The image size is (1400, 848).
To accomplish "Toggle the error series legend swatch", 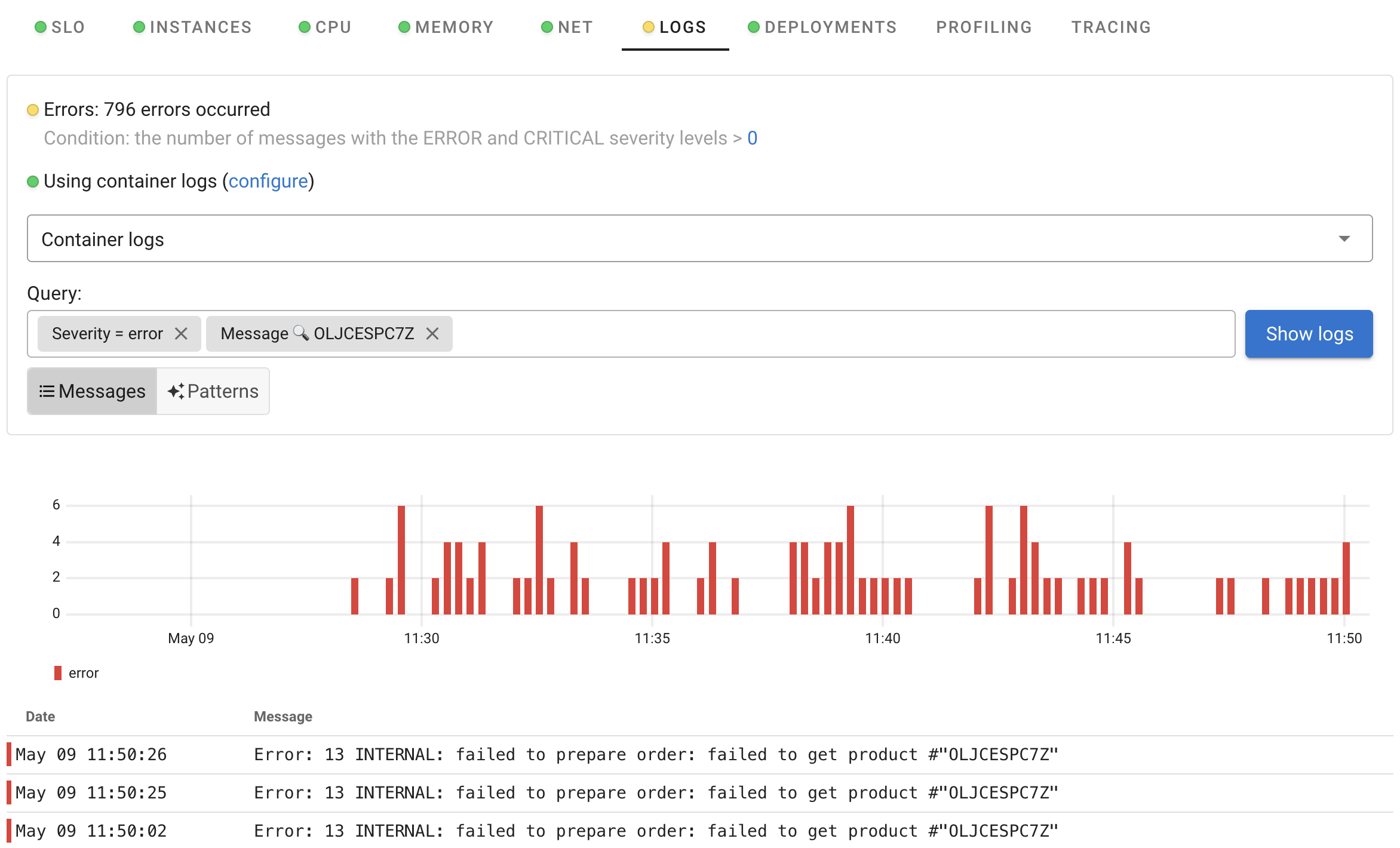I will [58, 673].
